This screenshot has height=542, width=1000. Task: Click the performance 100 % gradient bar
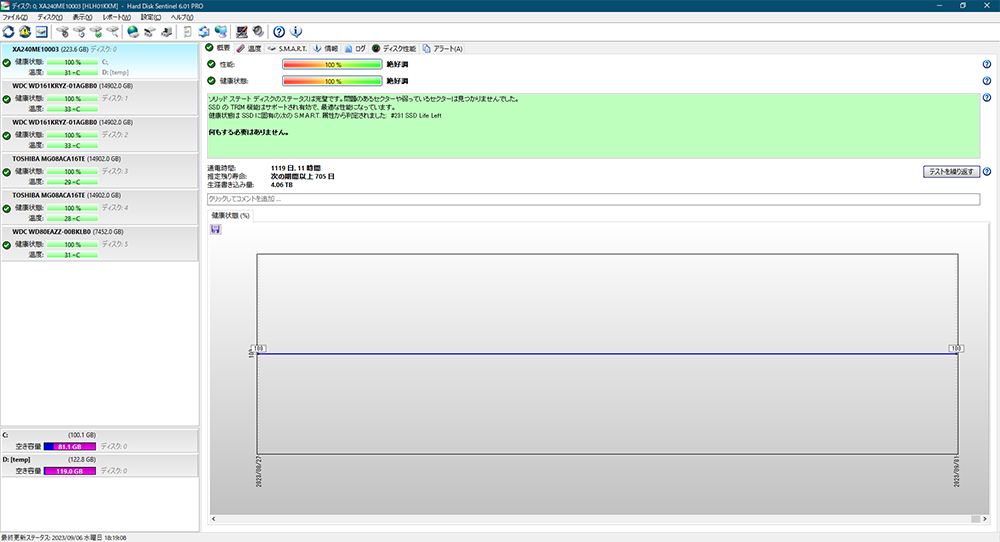[332, 64]
